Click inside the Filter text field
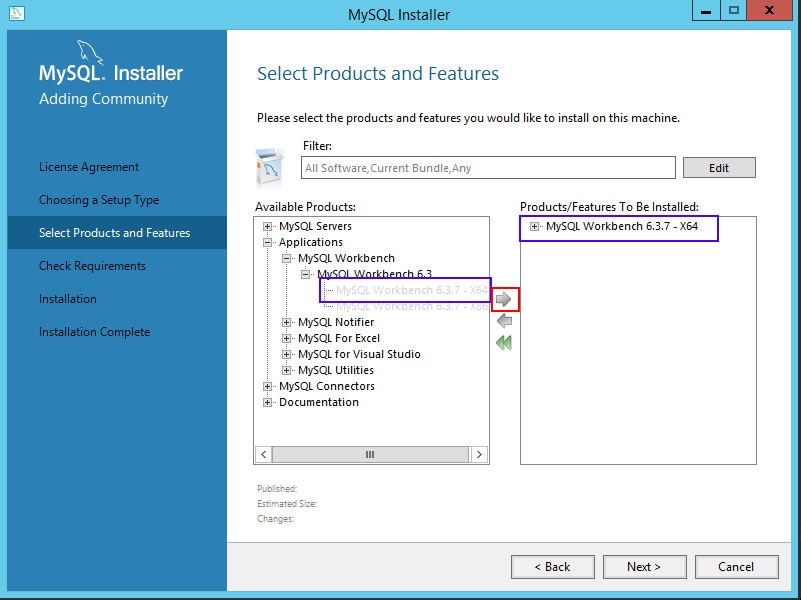801x600 pixels. coord(488,168)
